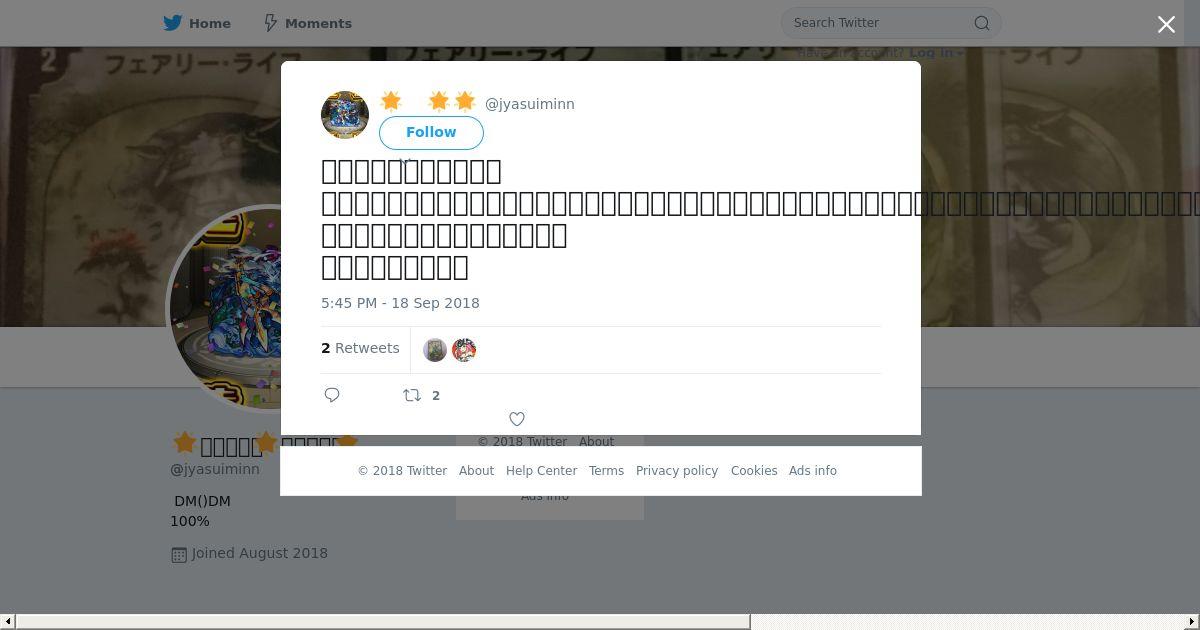Open the tweet options chevron below Follow
This screenshot has width=1200, height=630.
pos(405,160)
